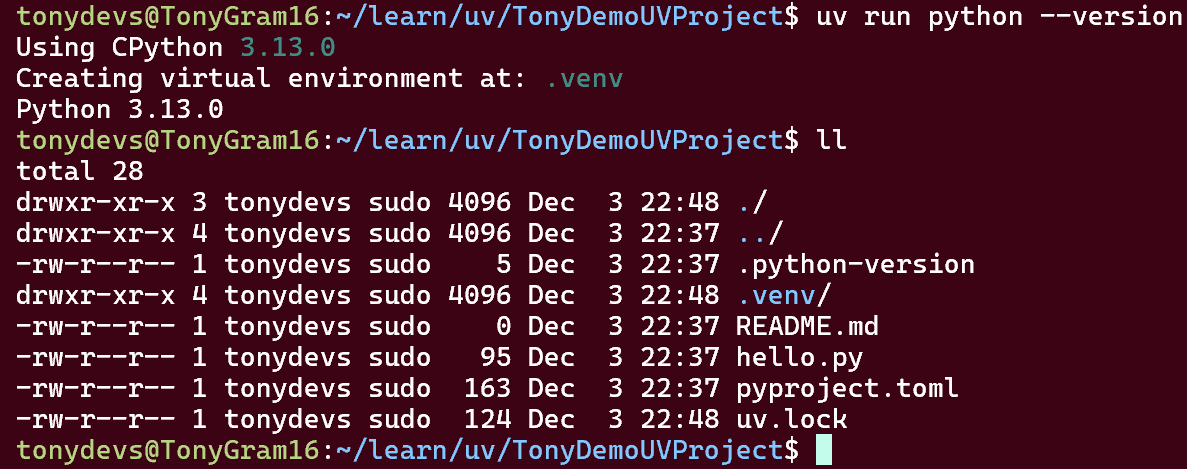
Task: Select the pyproject.toml filename
Action: pyautogui.click(x=847, y=388)
